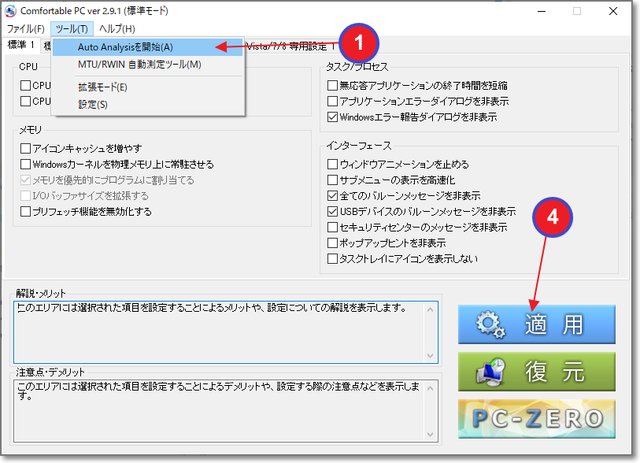Select Auto Analysisを開始 menu entry
Screen dimensions: 640x463
(x=125, y=47)
